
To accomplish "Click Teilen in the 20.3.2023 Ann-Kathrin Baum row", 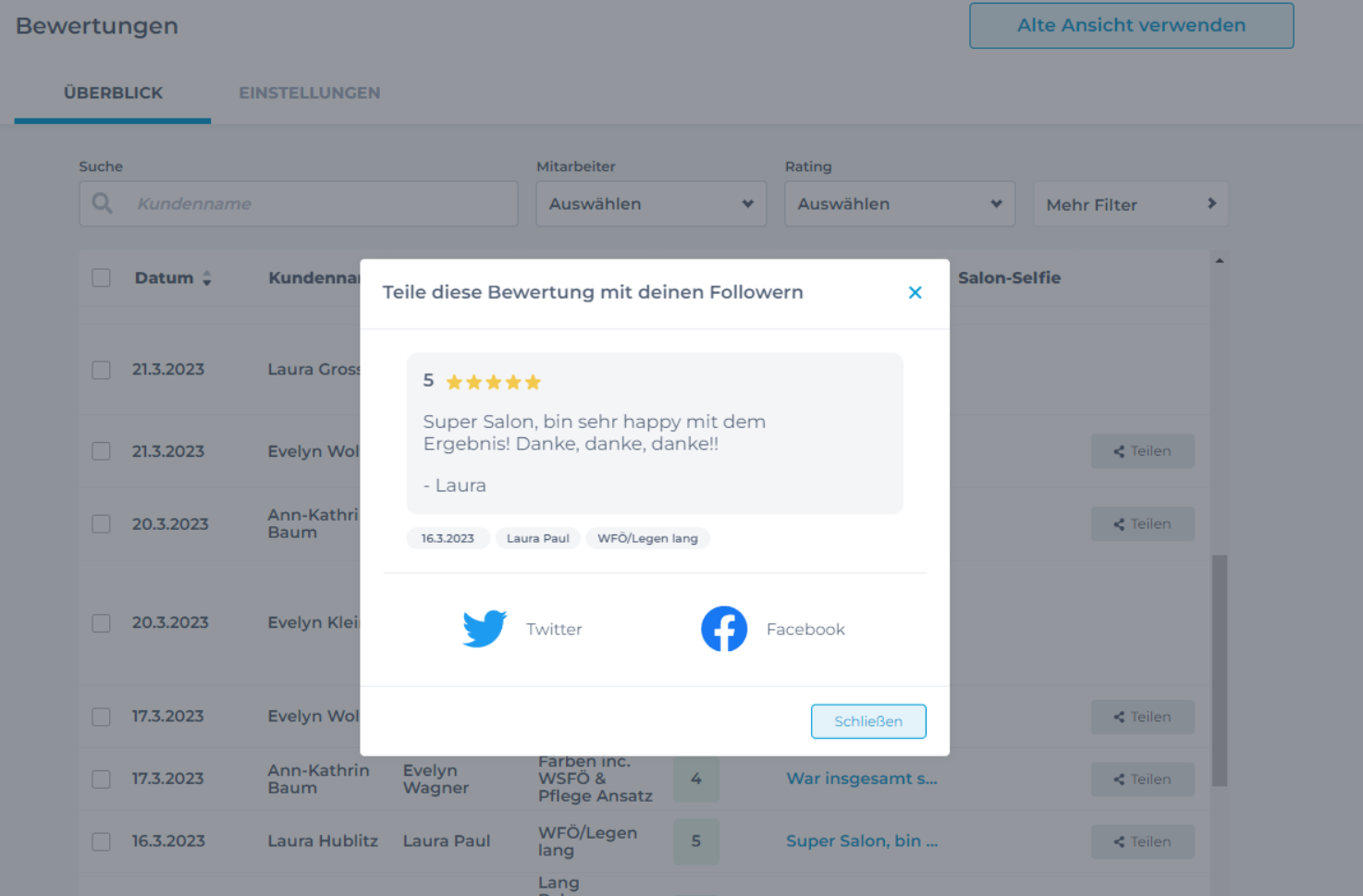I will 1142,524.
